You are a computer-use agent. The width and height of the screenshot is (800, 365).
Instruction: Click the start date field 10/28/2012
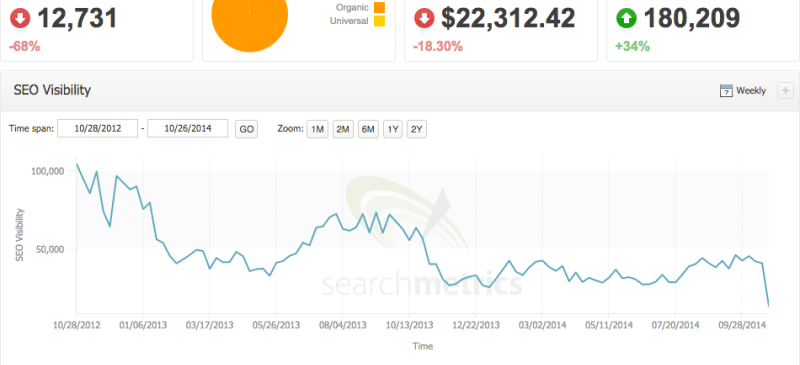click(97, 129)
